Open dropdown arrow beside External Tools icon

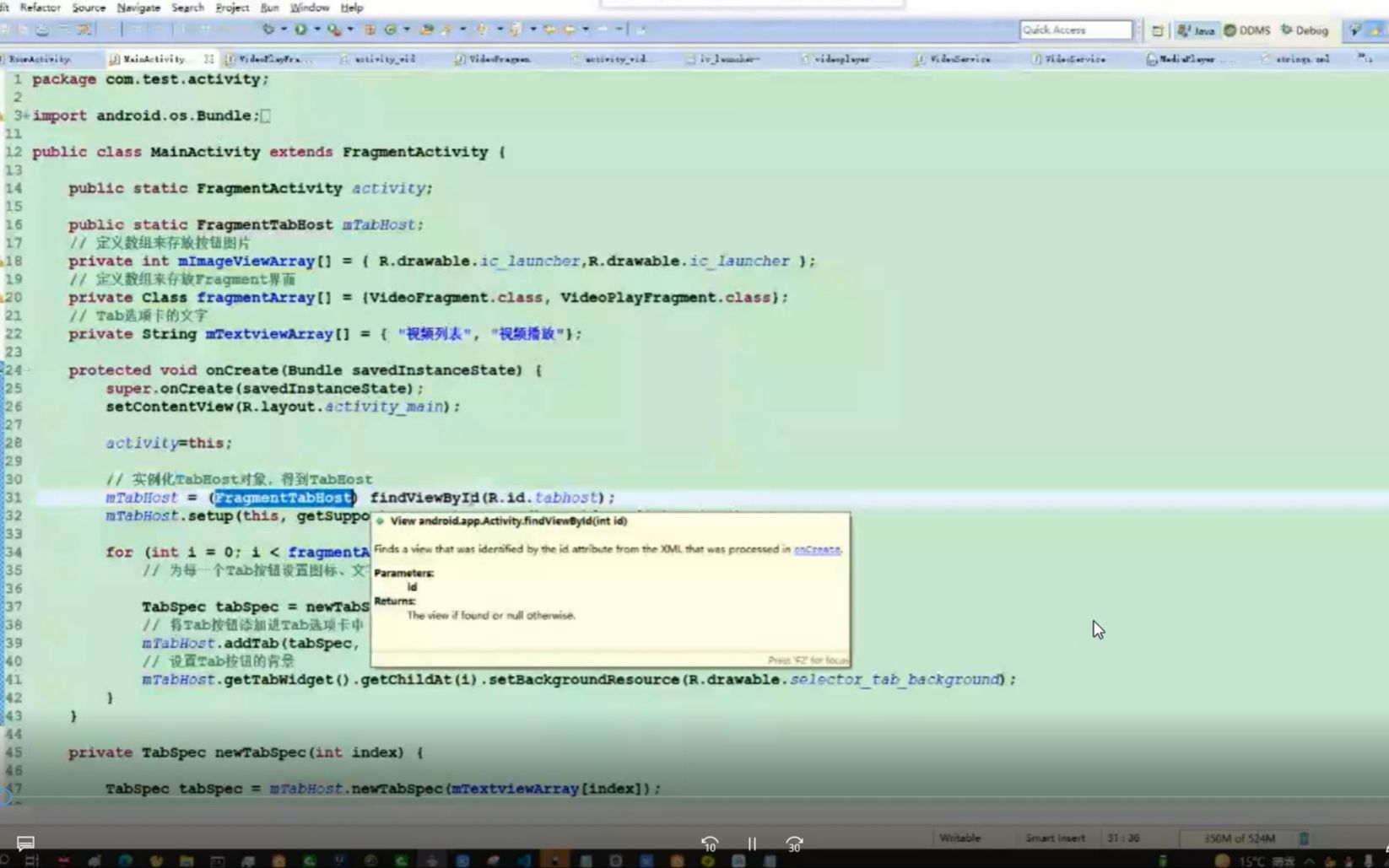(349, 30)
